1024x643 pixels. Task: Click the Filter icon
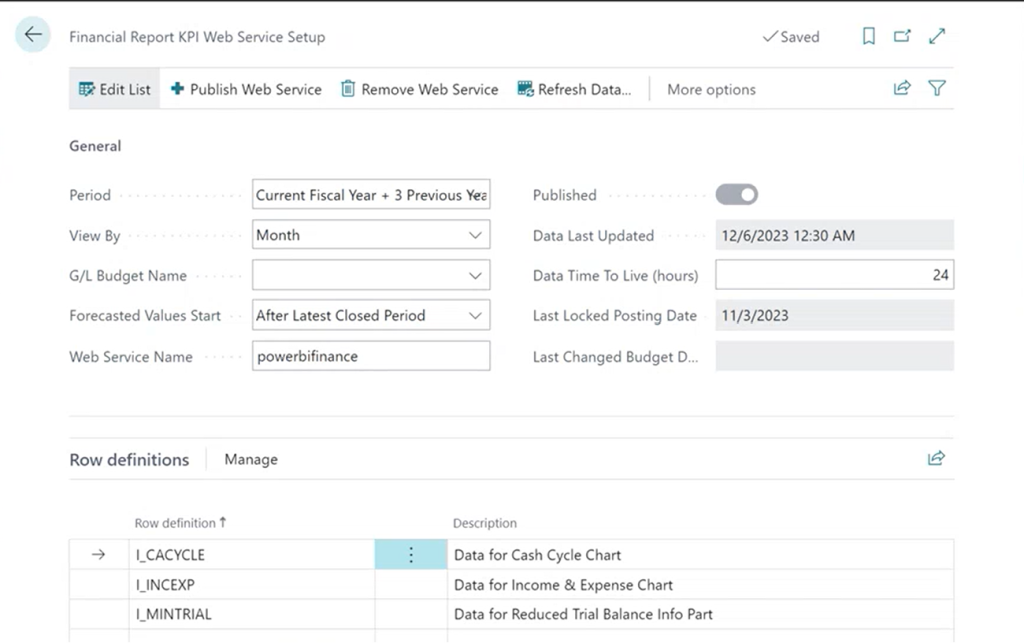coord(936,88)
